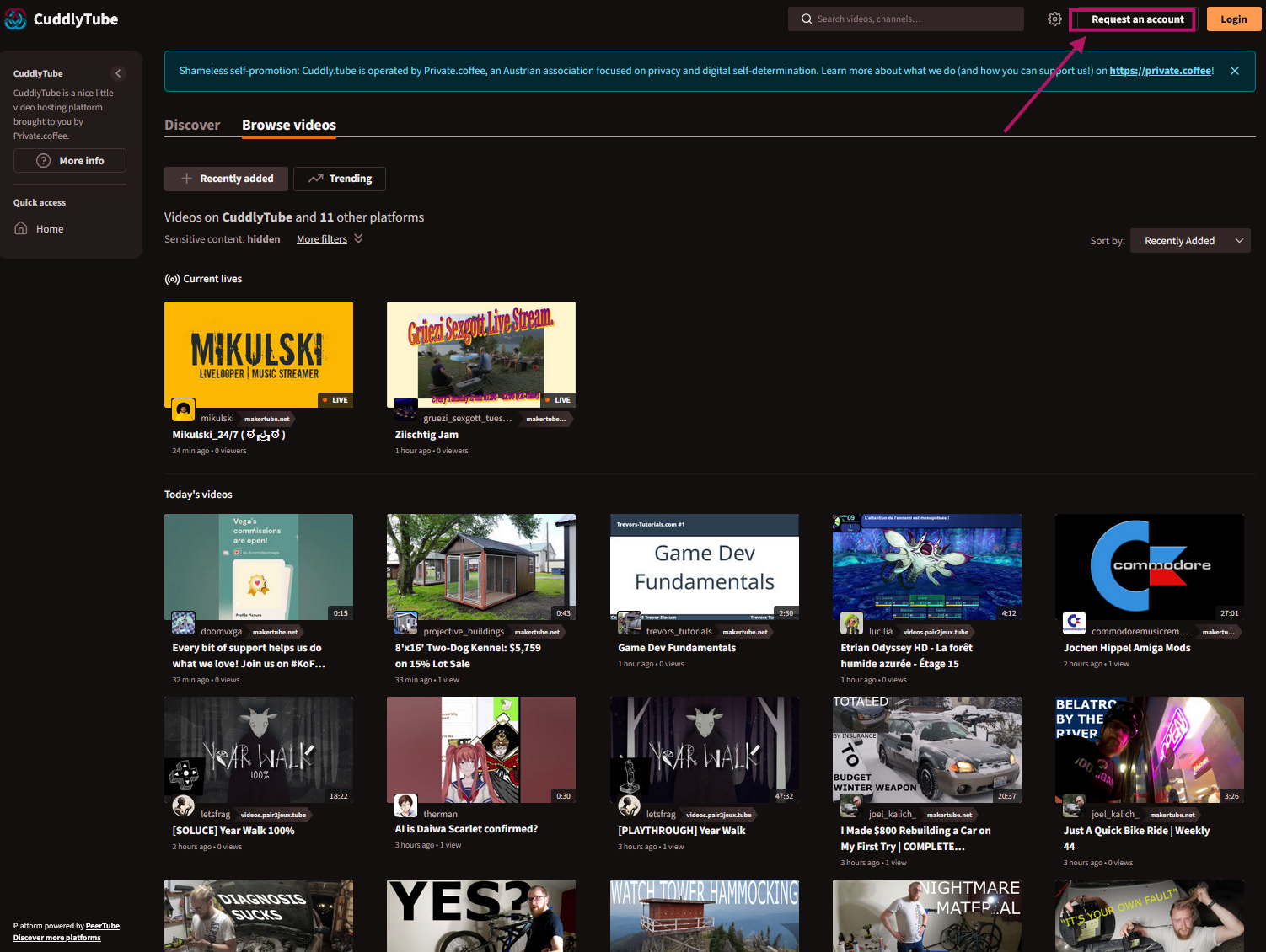Viewport: 1266px width, 952px height.
Task: Expand the More filters section
Action: pos(329,239)
